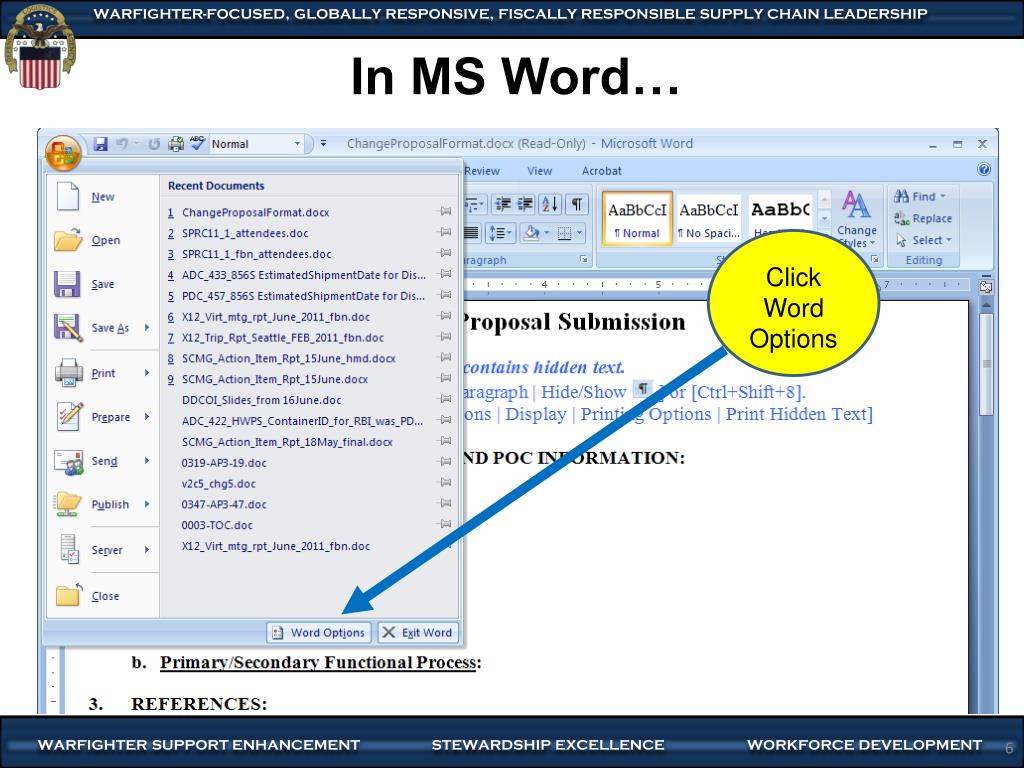Open recent file PDC_457_856S EstimatedShipmentDate
The width and height of the screenshot is (1024, 768).
[x=303, y=295]
